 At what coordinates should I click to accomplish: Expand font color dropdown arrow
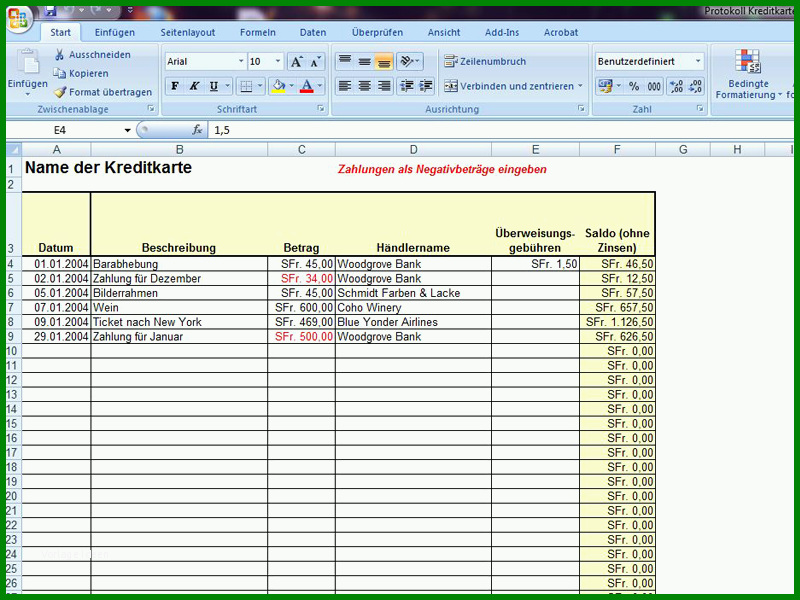tap(320, 86)
